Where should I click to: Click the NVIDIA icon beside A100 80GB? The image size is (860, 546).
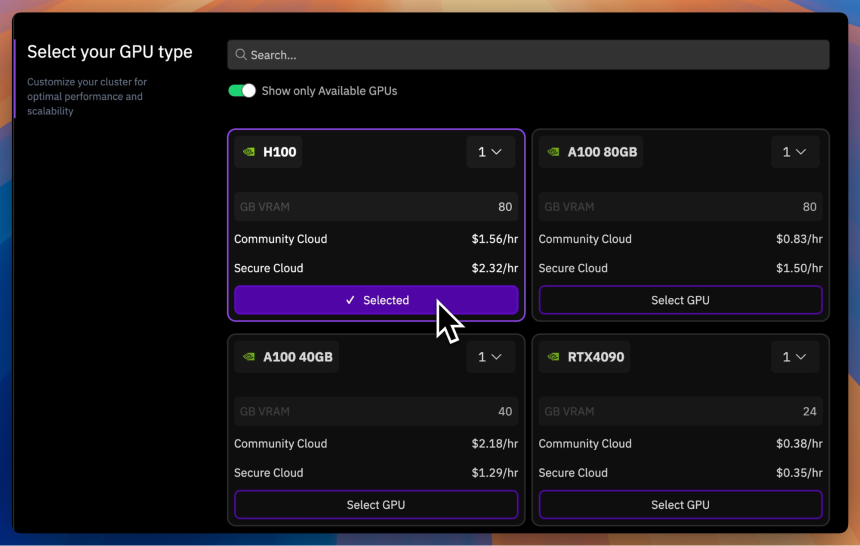pyautogui.click(x=553, y=152)
